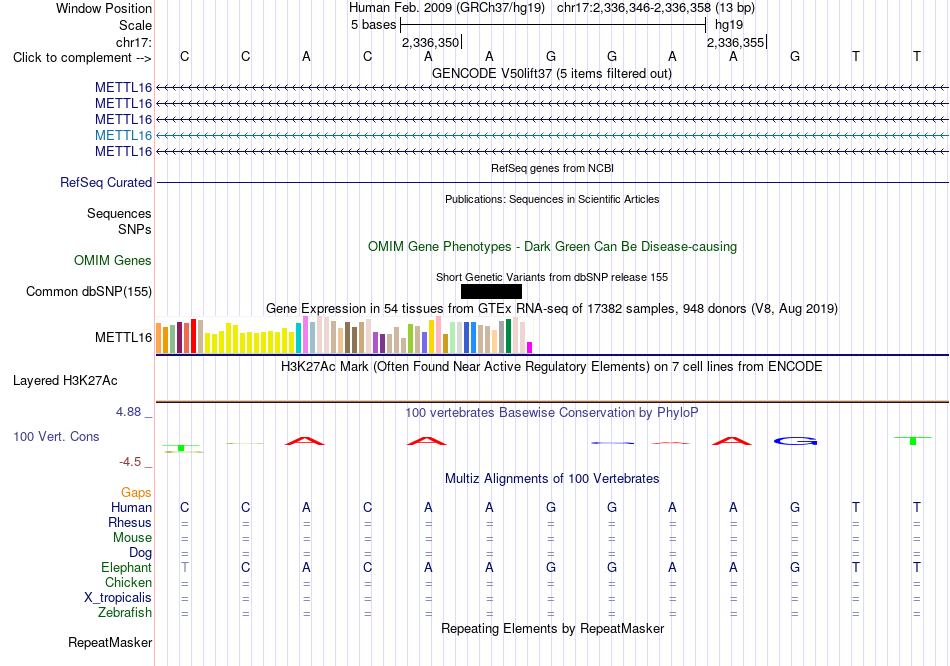
Task: Click METTL16 label beside GTEx bar chart
Action: (x=123, y=338)
